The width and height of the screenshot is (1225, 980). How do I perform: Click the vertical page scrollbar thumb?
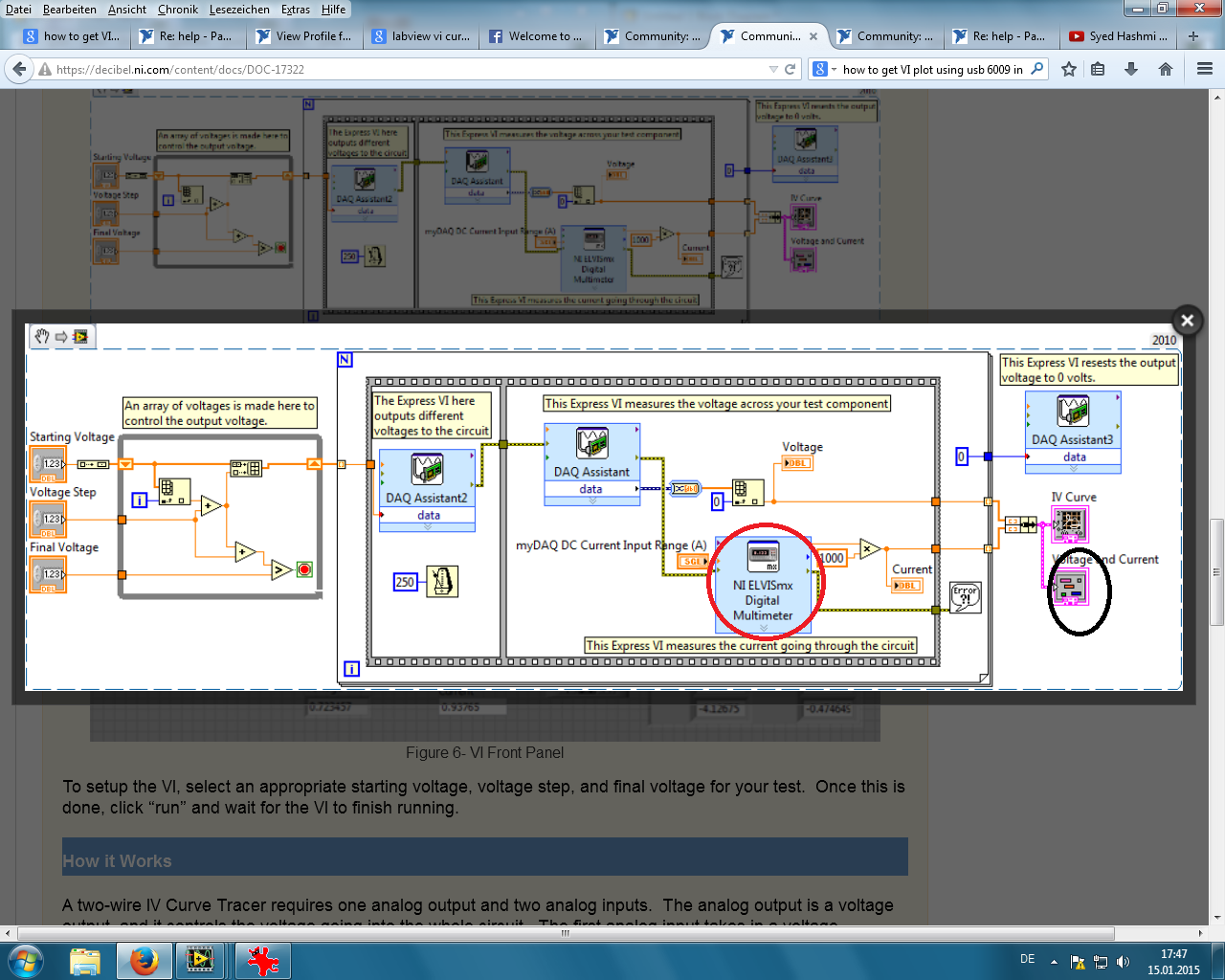tap(1217, 572)
